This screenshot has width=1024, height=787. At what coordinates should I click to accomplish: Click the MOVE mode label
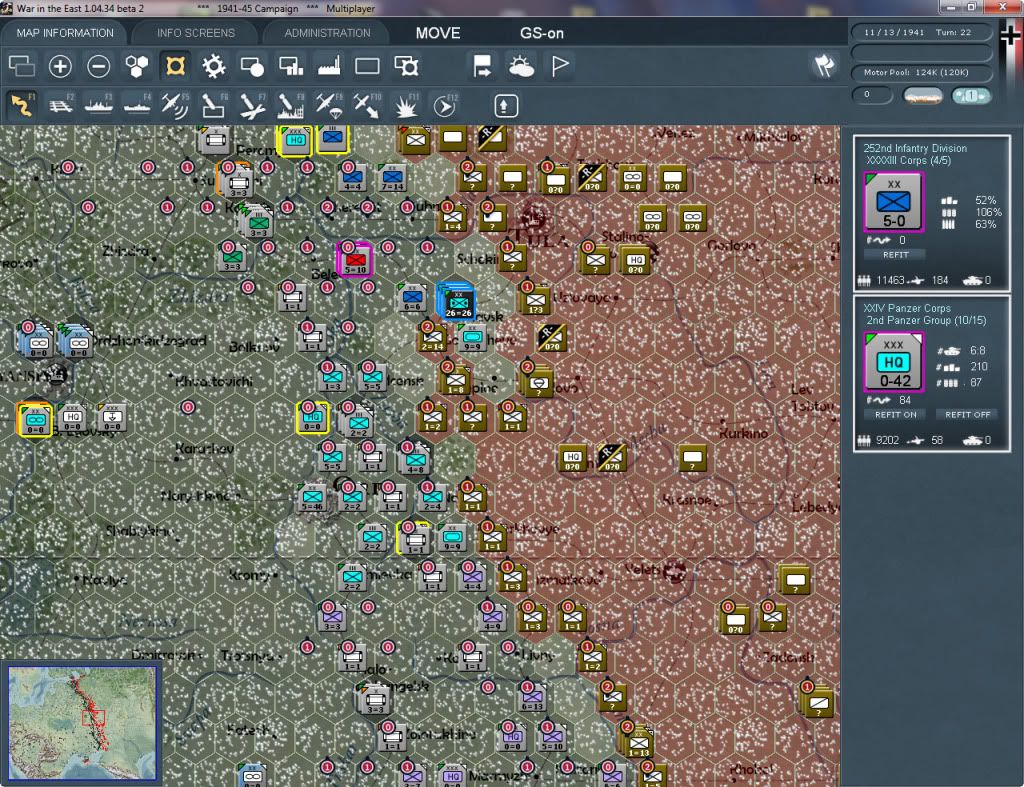pyautogui.click(x=438, y=33)
